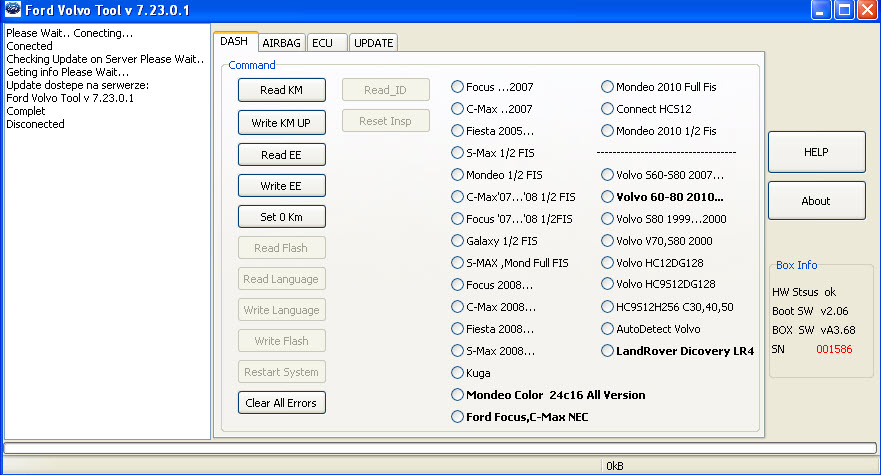Viewport: 881px width, 475px height.
Task: Click the Read EE button
Action: click(281, 155)
